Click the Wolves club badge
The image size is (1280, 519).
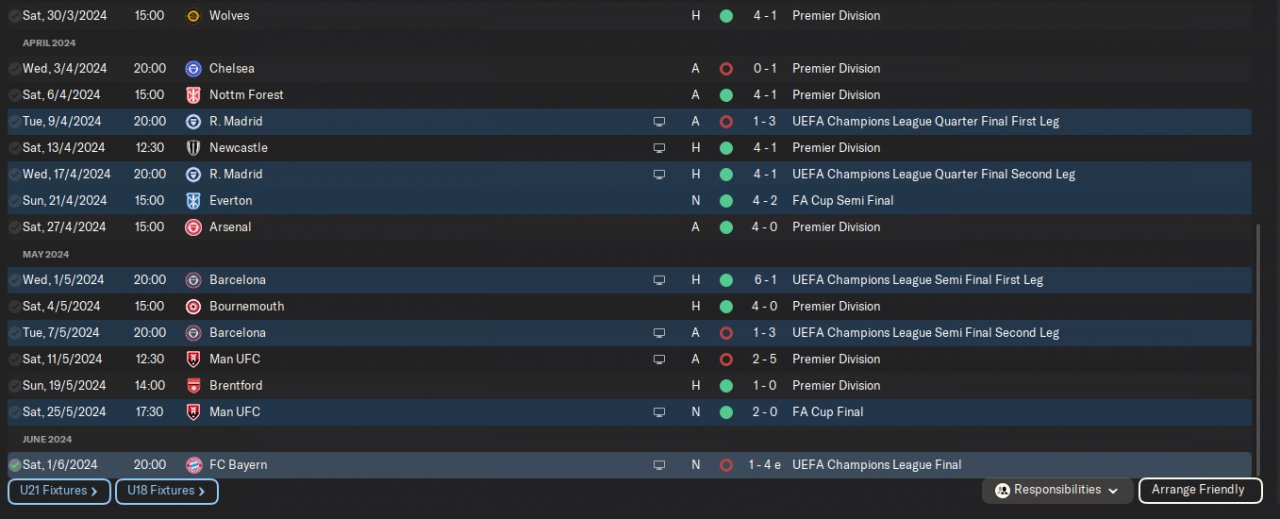click(x=194, y=16)
